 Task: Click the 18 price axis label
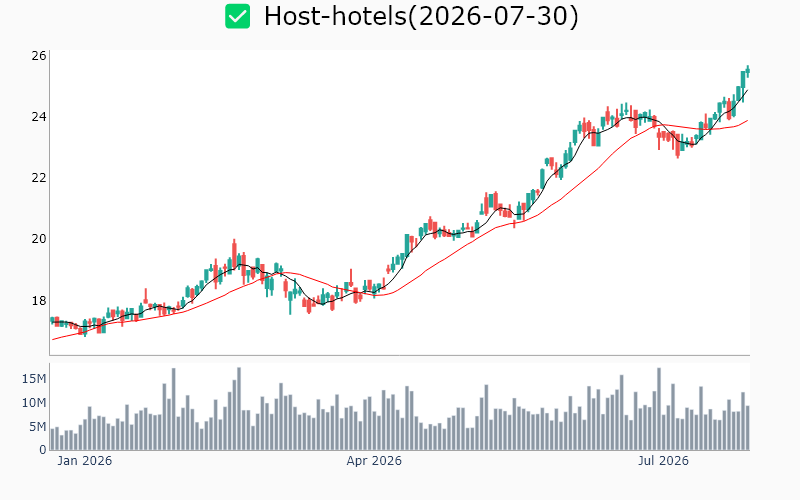tap(39, 301)
